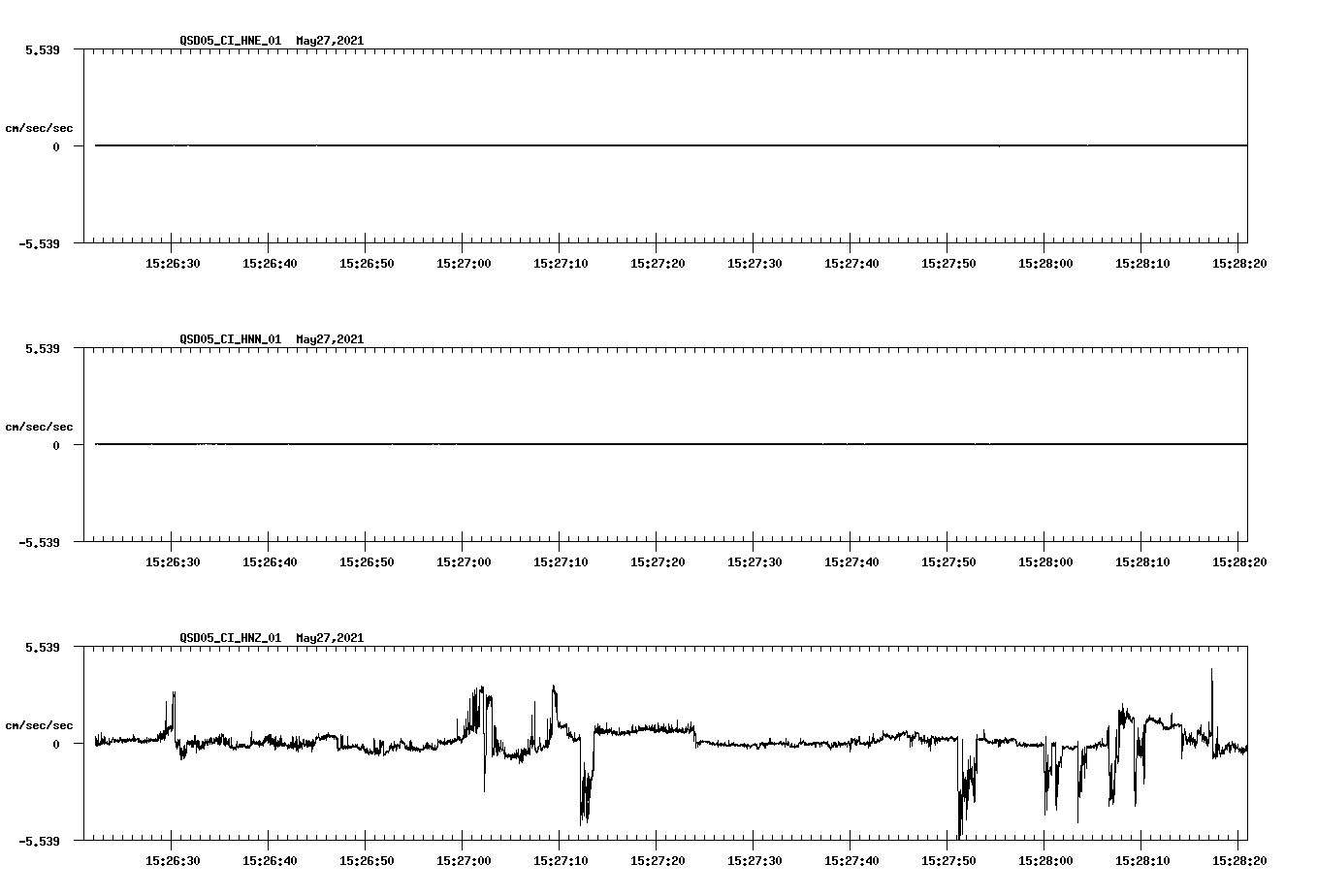The image size is (1317, 896).
Task: Click the deep dip near 15:27:12 on HNZ
Action: click(x=583, y=805)
